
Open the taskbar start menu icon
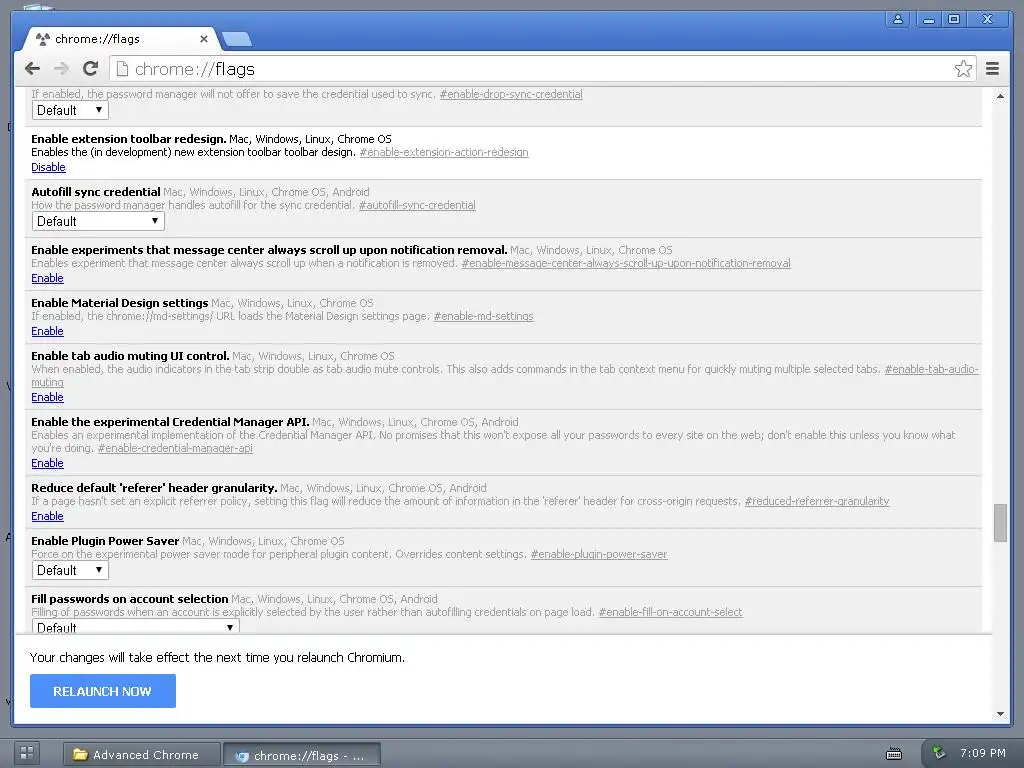point(27,753)
